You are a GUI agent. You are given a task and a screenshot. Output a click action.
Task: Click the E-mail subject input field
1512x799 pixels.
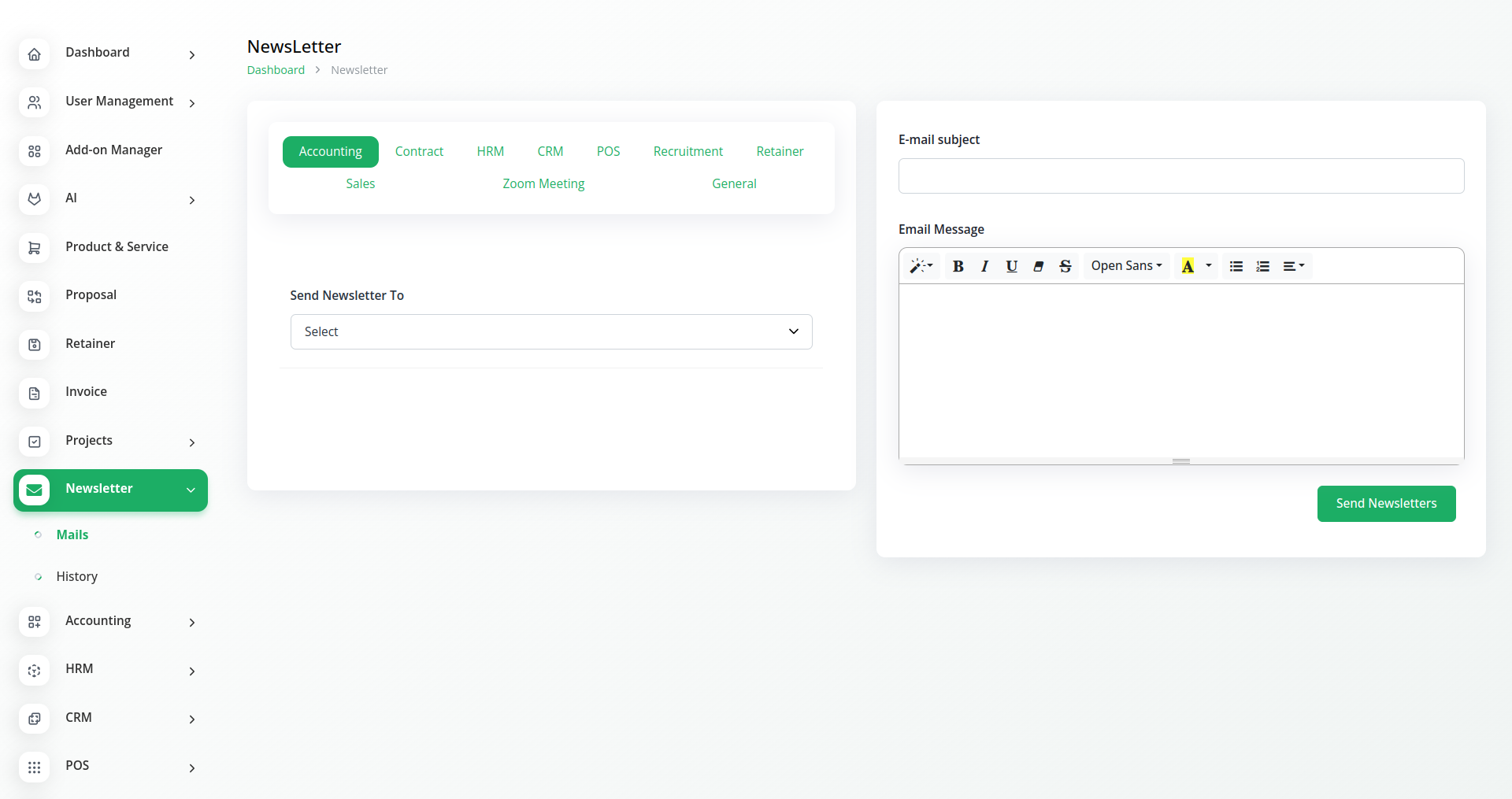coord(1180,176)
